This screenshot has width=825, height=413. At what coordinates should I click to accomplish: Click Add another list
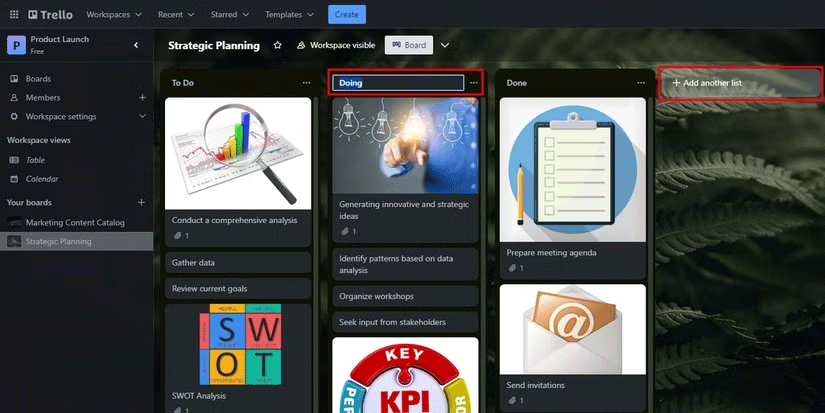point(740,83)
